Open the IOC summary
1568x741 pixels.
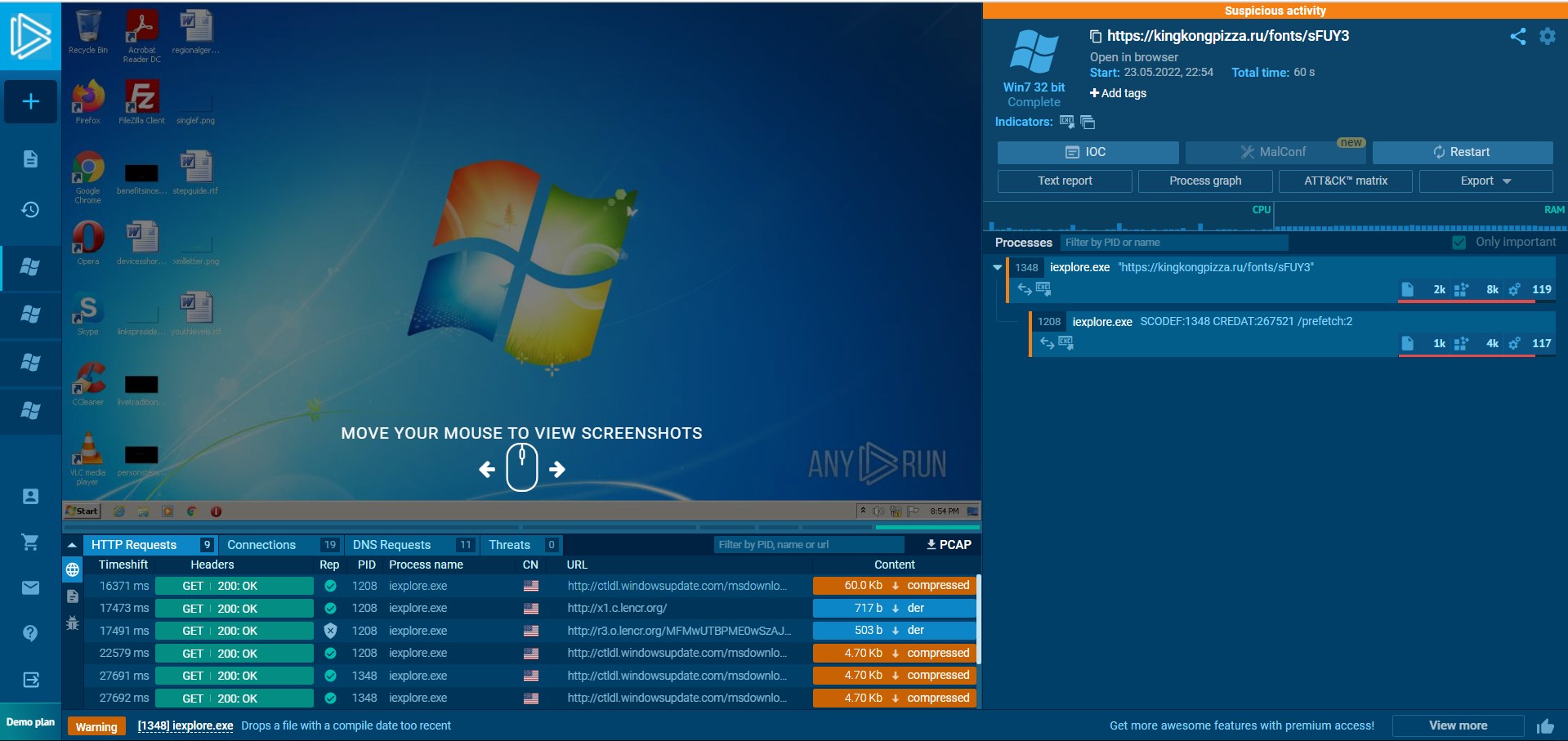(1088, 152)
